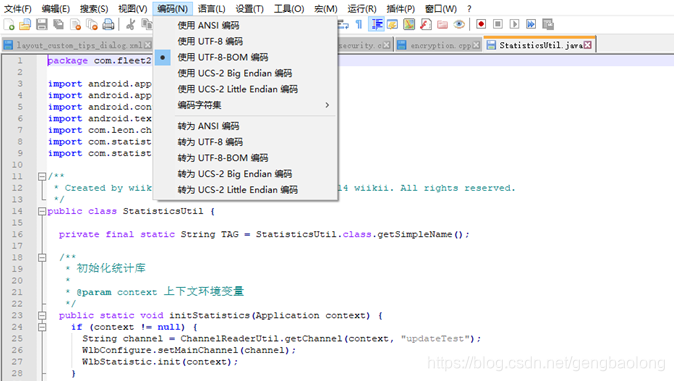The image size is (674, 381).
Task: Close the StatisticsUtil.java tab
Action: (x=588, y=45)
